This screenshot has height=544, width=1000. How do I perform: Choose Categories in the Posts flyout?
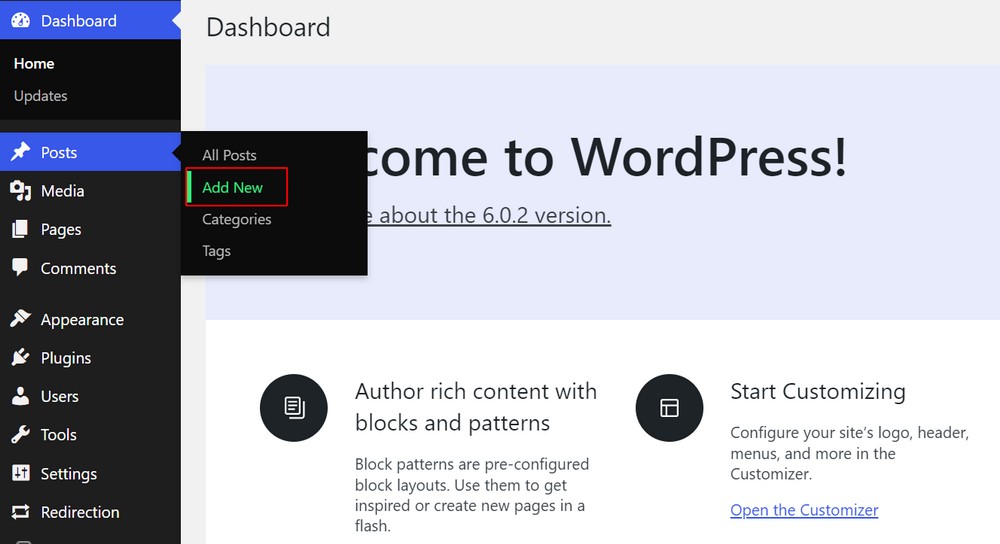tap(236, 219)
